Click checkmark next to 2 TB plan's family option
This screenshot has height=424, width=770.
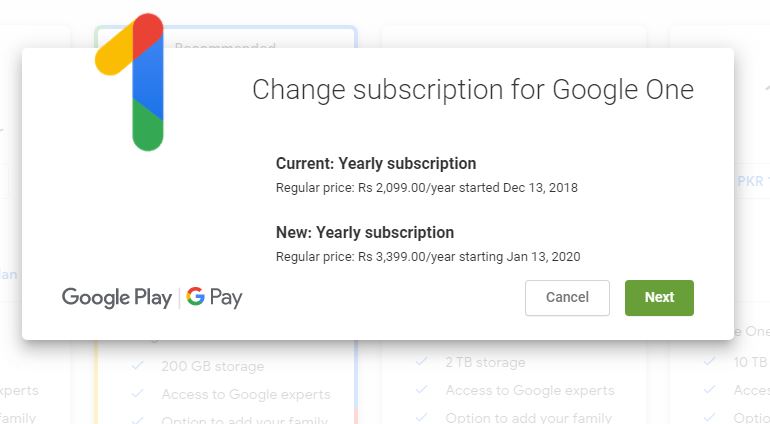tap(422, 416)
